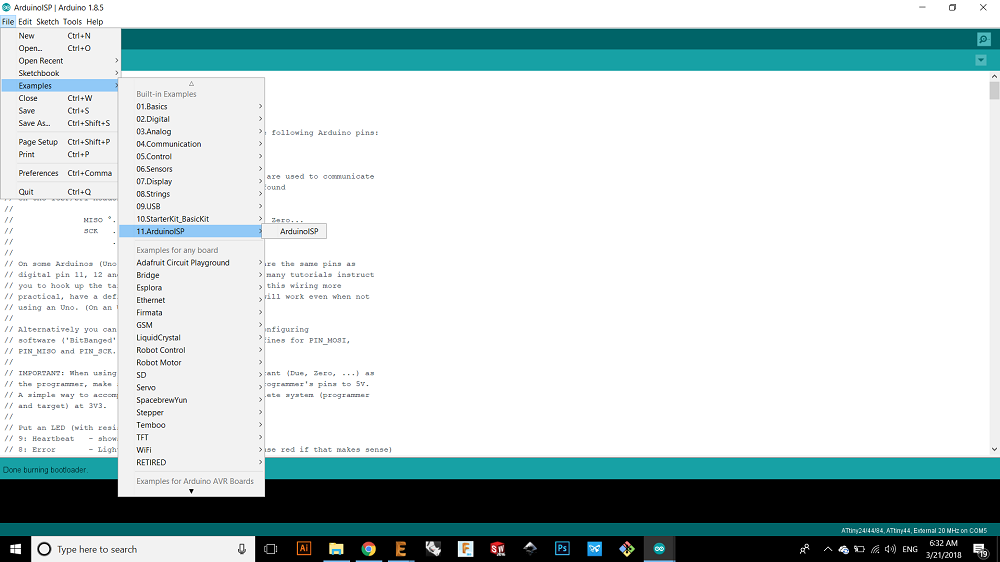Click the editor scrollbar down arrow
This screenshot has width=1000, height=562.
coord(994,450)
